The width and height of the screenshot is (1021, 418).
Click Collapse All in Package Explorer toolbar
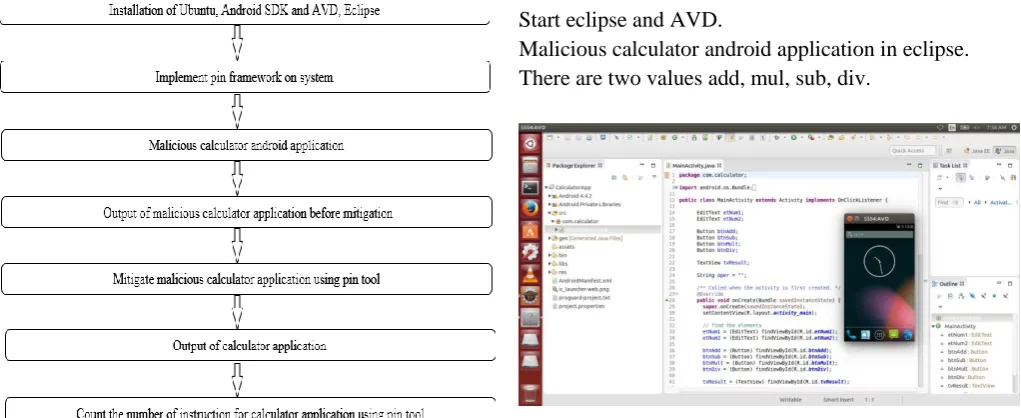tap(613, 177)
